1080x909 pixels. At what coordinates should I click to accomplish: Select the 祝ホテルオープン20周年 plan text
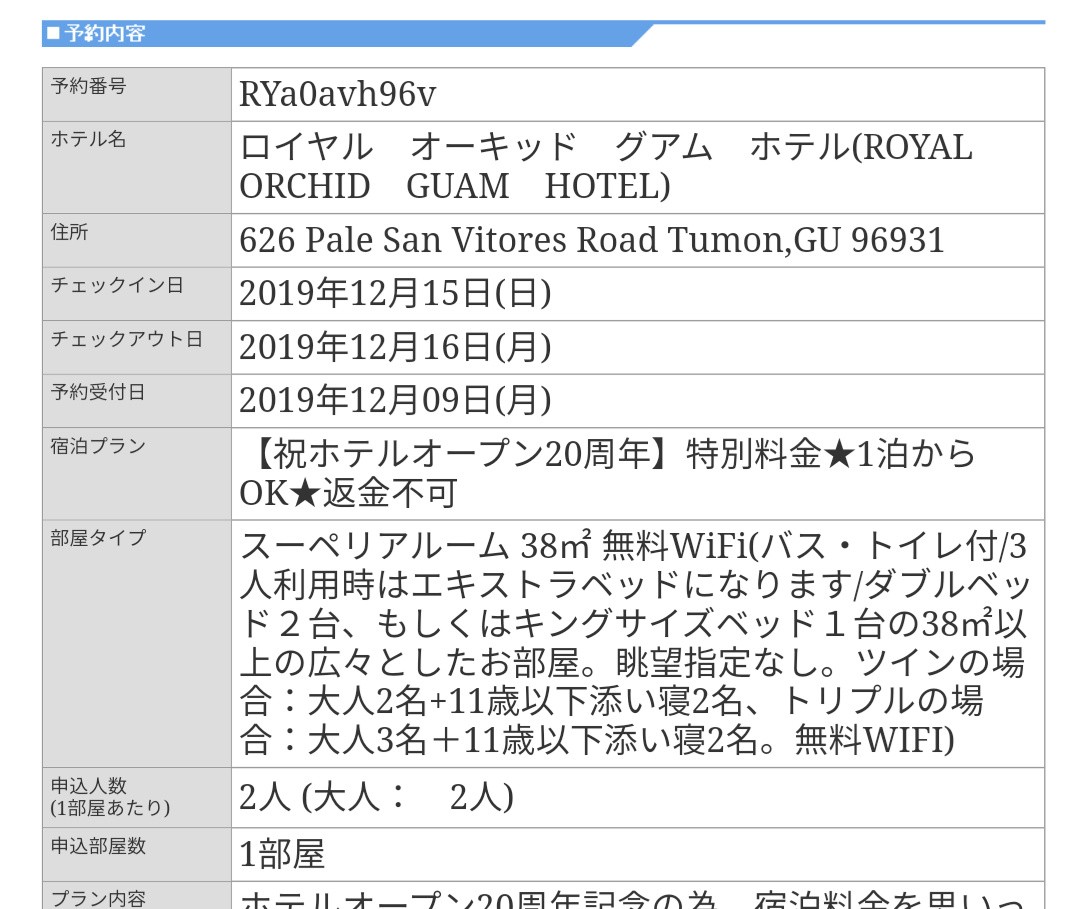[x=608, y=474]
